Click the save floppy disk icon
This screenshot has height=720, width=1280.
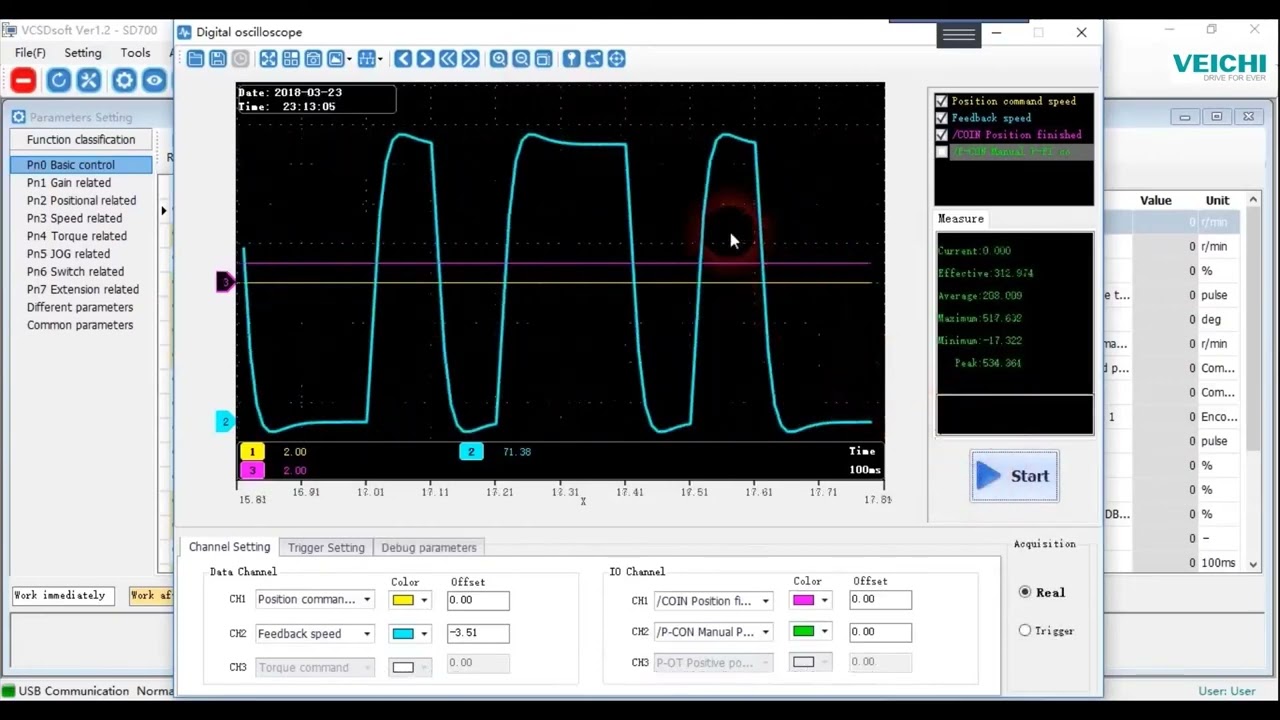(217, 59)
